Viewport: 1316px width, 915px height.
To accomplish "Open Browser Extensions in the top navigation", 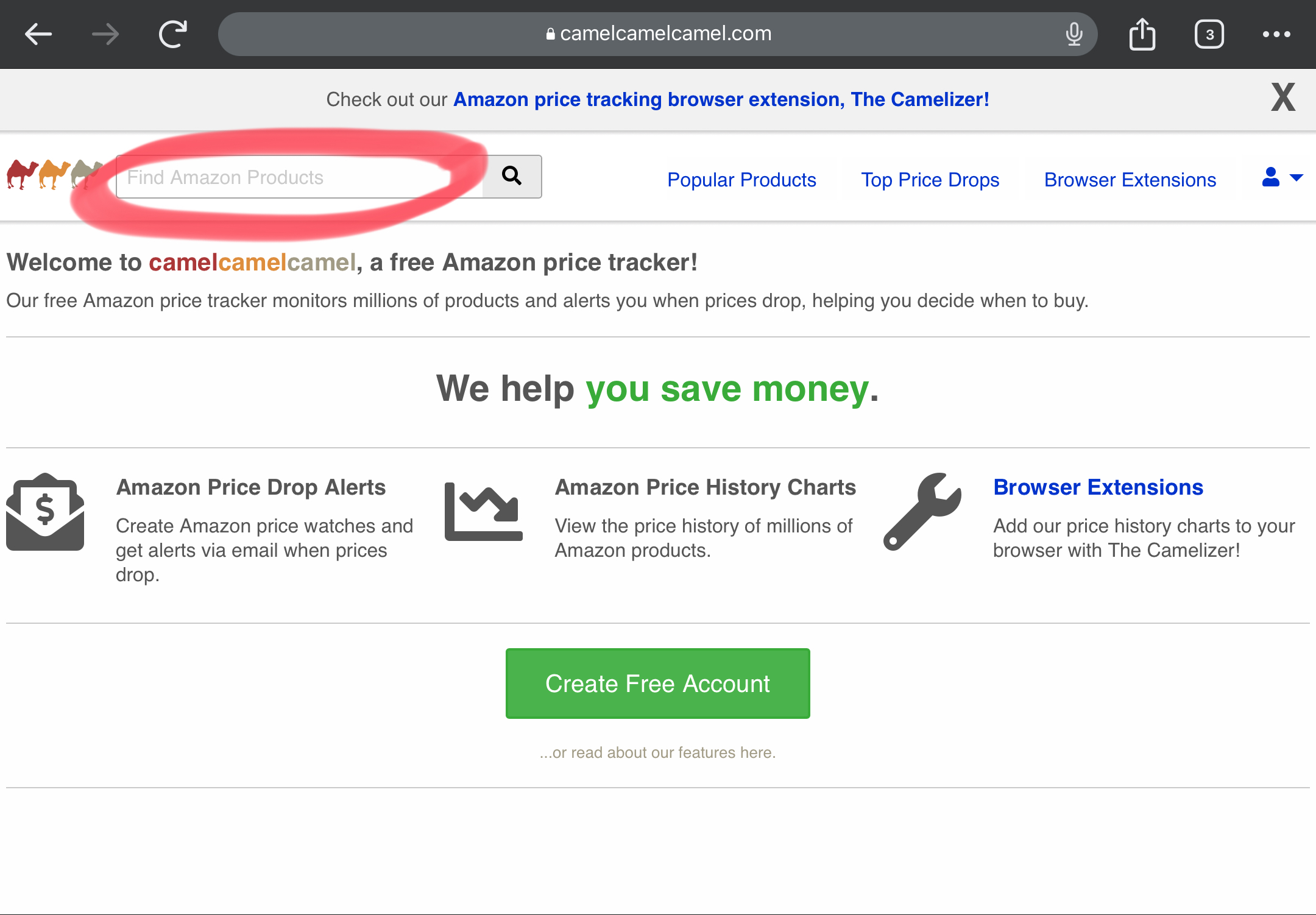I will (1130, 180).
